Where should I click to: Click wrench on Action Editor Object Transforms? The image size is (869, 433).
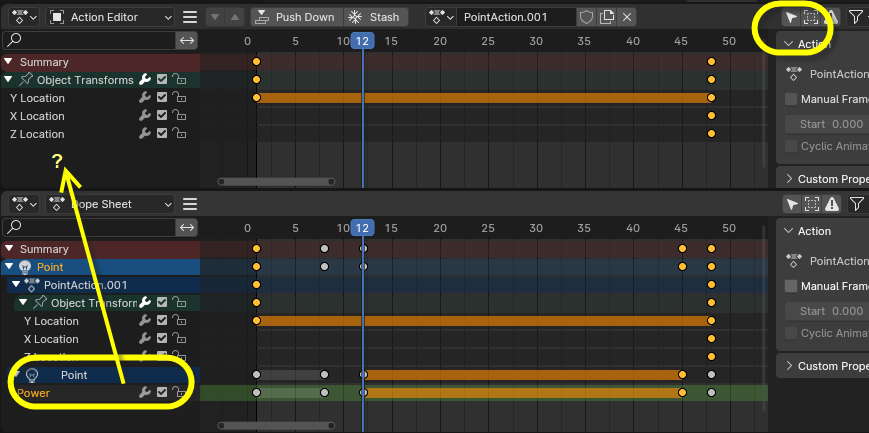click(145, 80)
